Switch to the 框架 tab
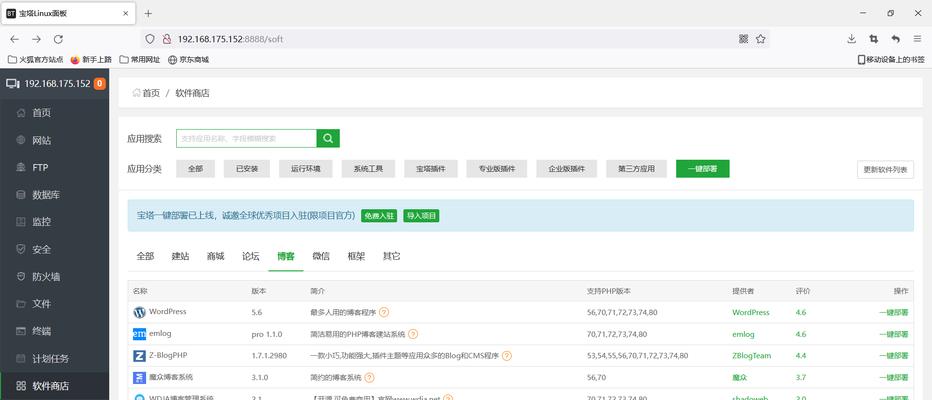 click(356, 256)
